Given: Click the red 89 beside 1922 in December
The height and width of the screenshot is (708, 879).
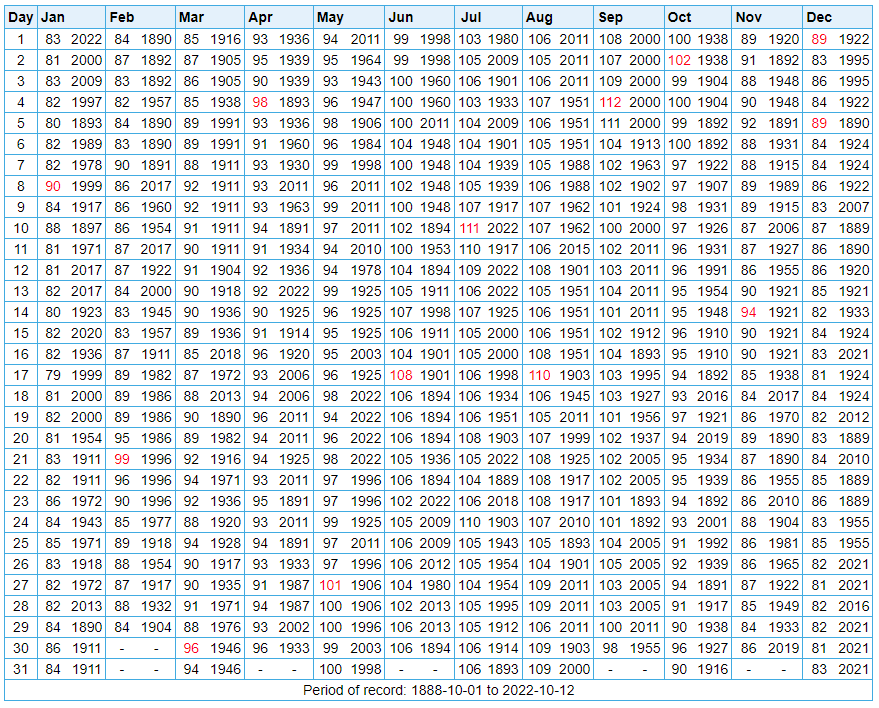Looking at the screenshot, I should click(x=820, y=39).
